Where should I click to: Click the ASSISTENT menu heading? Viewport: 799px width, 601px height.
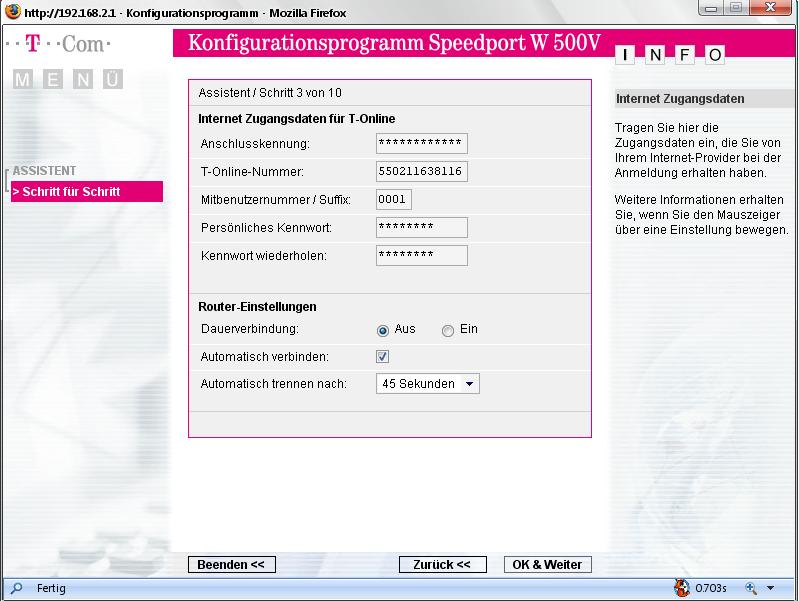click(44, 171)
